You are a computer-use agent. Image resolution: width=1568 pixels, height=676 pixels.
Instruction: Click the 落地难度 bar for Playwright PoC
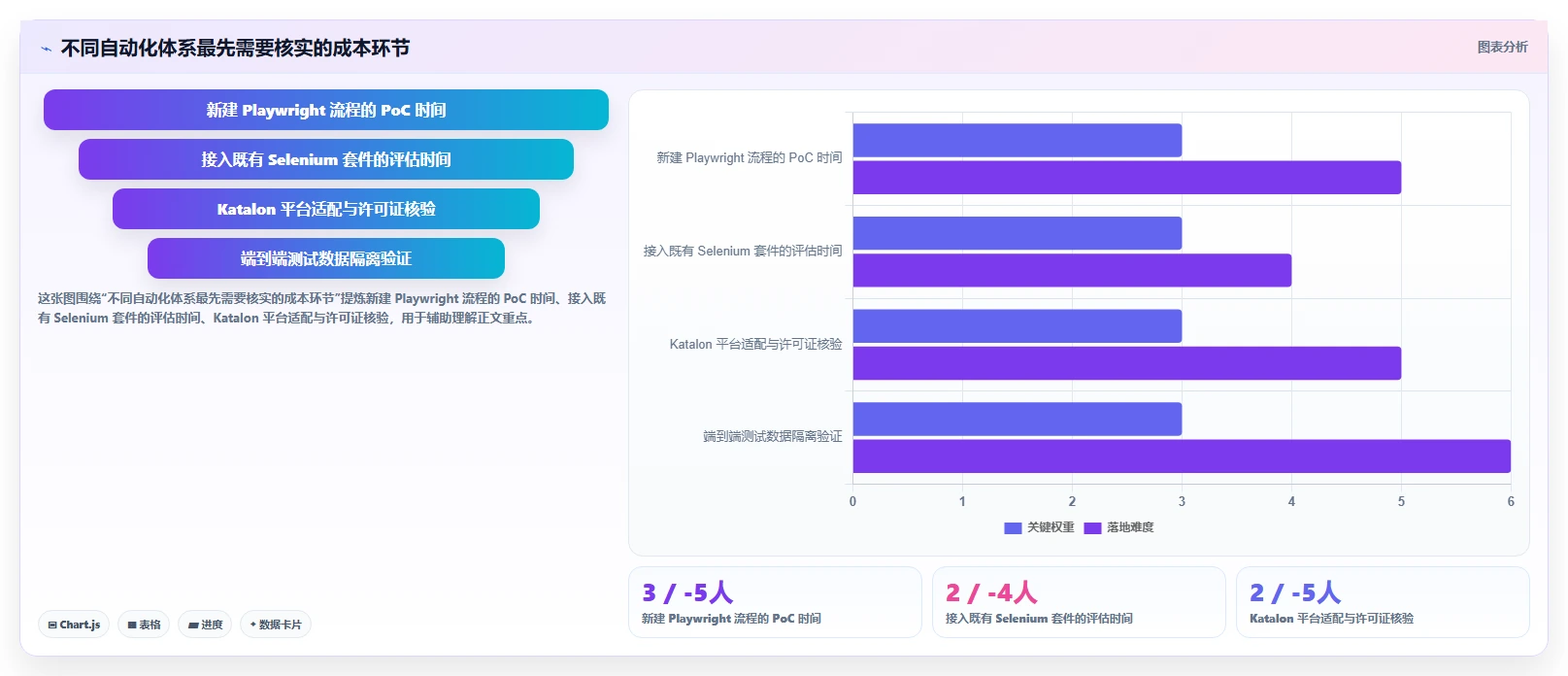pos(1127,178)
